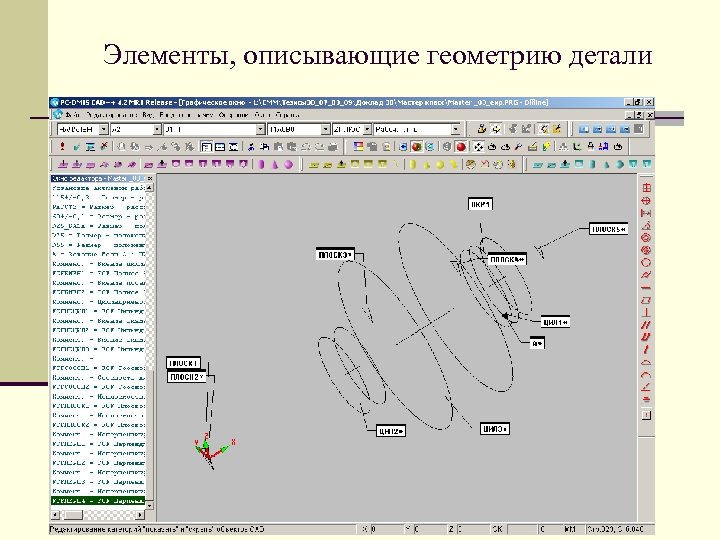This screenshot has height=540, width=720.
Task: Toggle the highlighted edit window layout button
Action: tap(206, 147)
